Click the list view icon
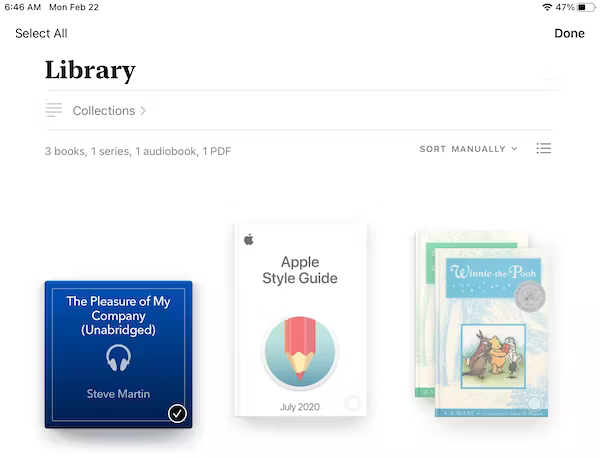 pos(543,149)
